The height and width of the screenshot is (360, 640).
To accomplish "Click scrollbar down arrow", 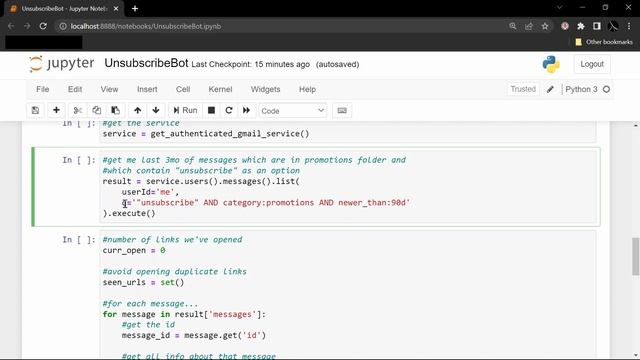I will pos(636,356).
